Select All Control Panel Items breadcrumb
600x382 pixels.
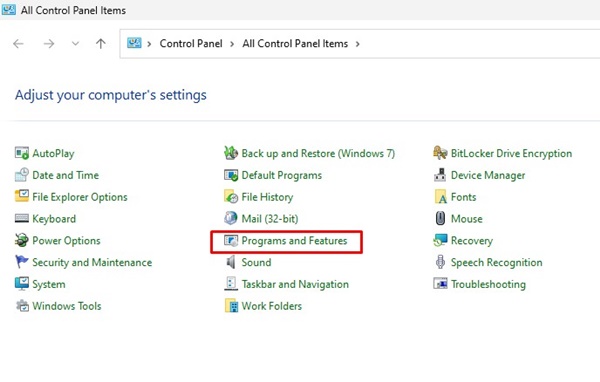coord(295,44)
